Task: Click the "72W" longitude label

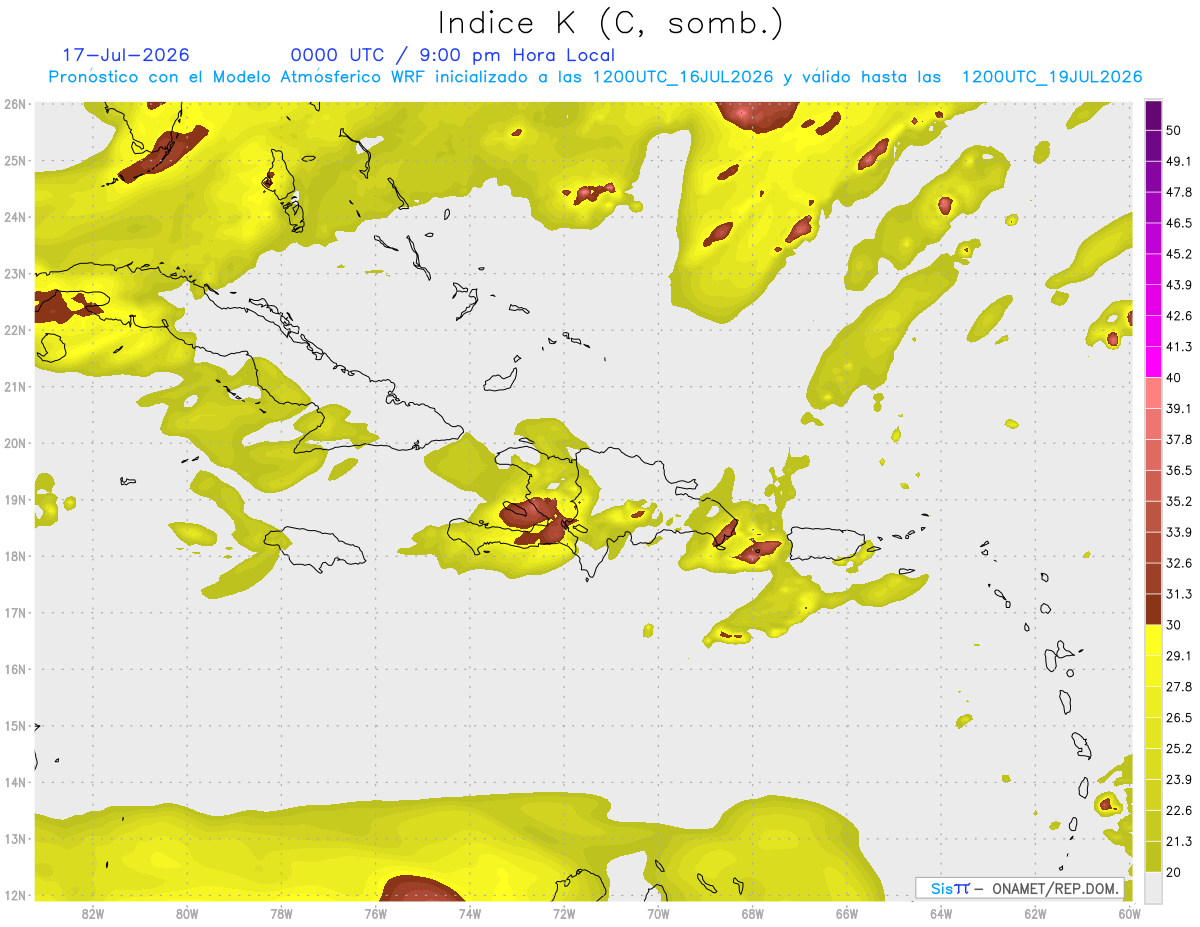Action: coord(564,913)
